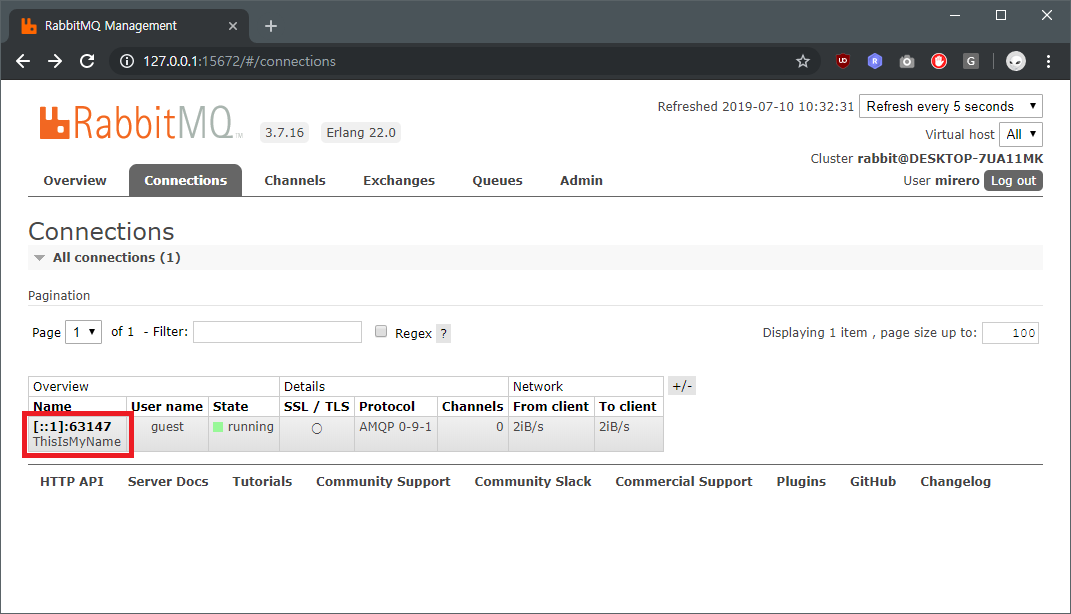Viewport: 1071px width, 614px height.
Task: Click the mirero user name
Action: click(957, 181)
